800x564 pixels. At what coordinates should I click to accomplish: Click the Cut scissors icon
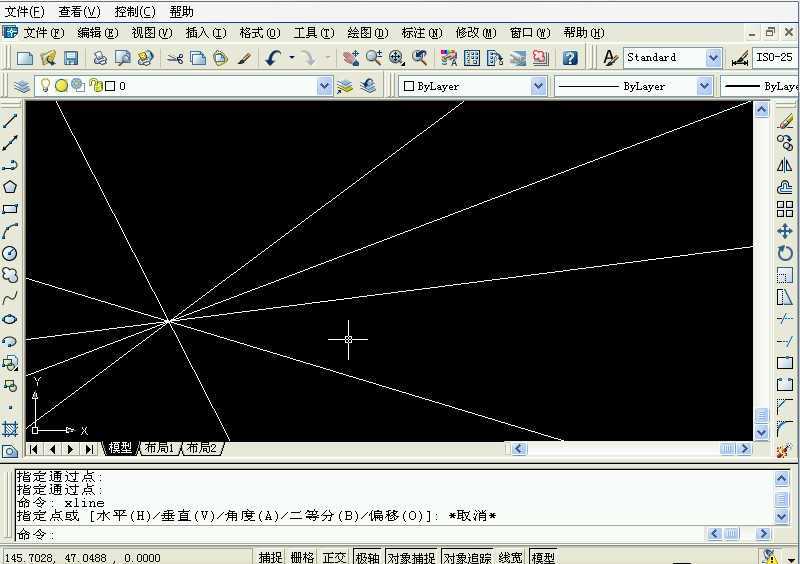[x=175, y=58]
